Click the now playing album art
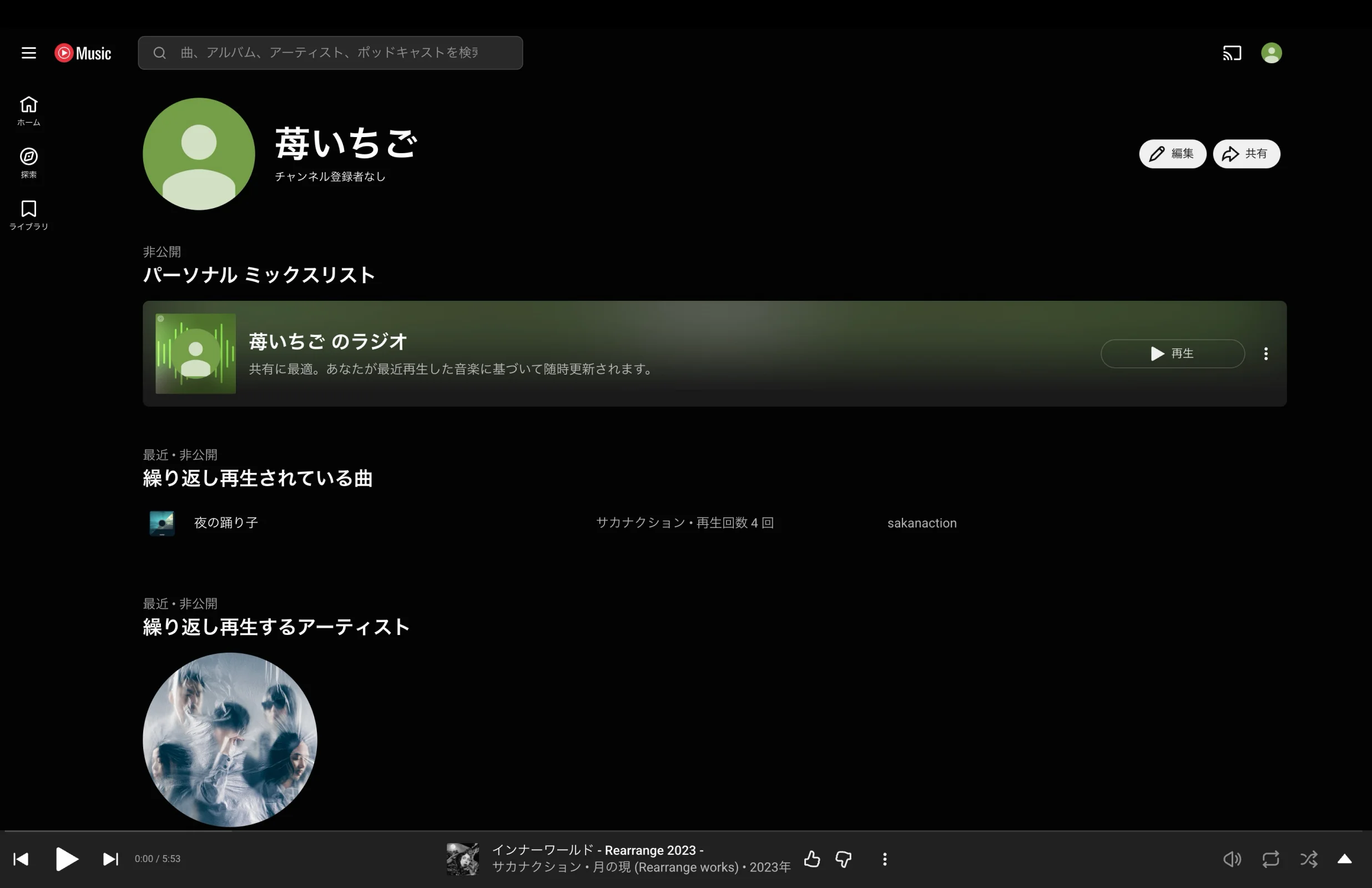This screenshot has height=888, width=1372. tap(462, 859)
